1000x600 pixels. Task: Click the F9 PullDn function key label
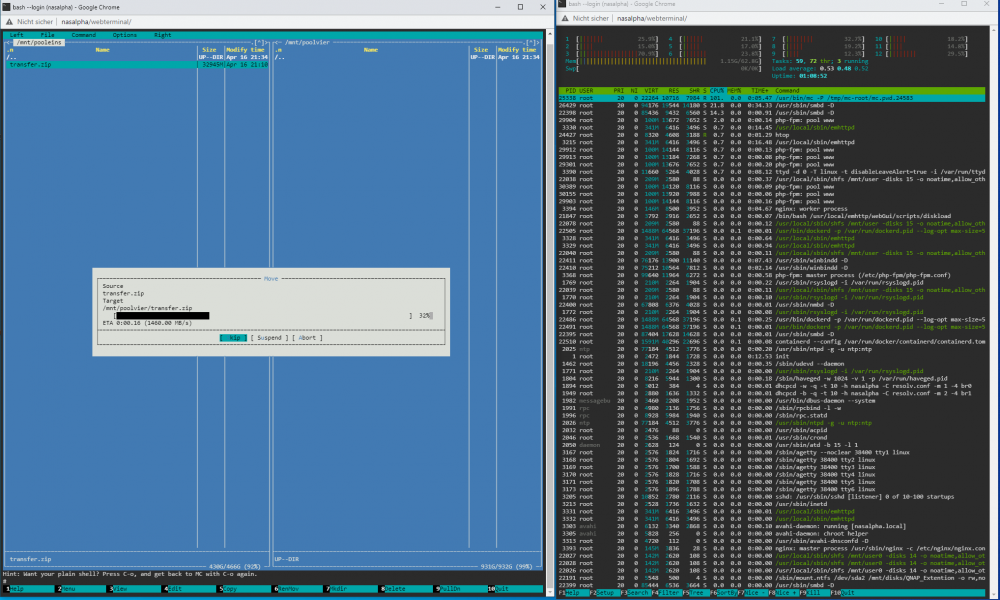tap(463, 589)
